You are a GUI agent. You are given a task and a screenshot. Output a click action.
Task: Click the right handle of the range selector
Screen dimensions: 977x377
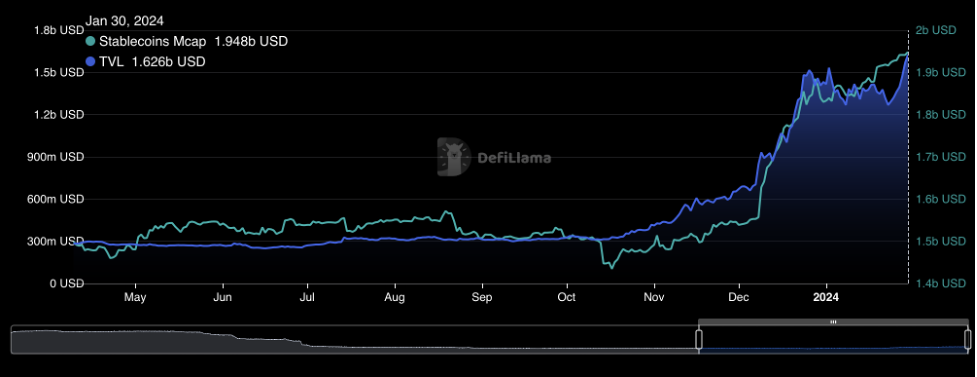click(968, 340)
